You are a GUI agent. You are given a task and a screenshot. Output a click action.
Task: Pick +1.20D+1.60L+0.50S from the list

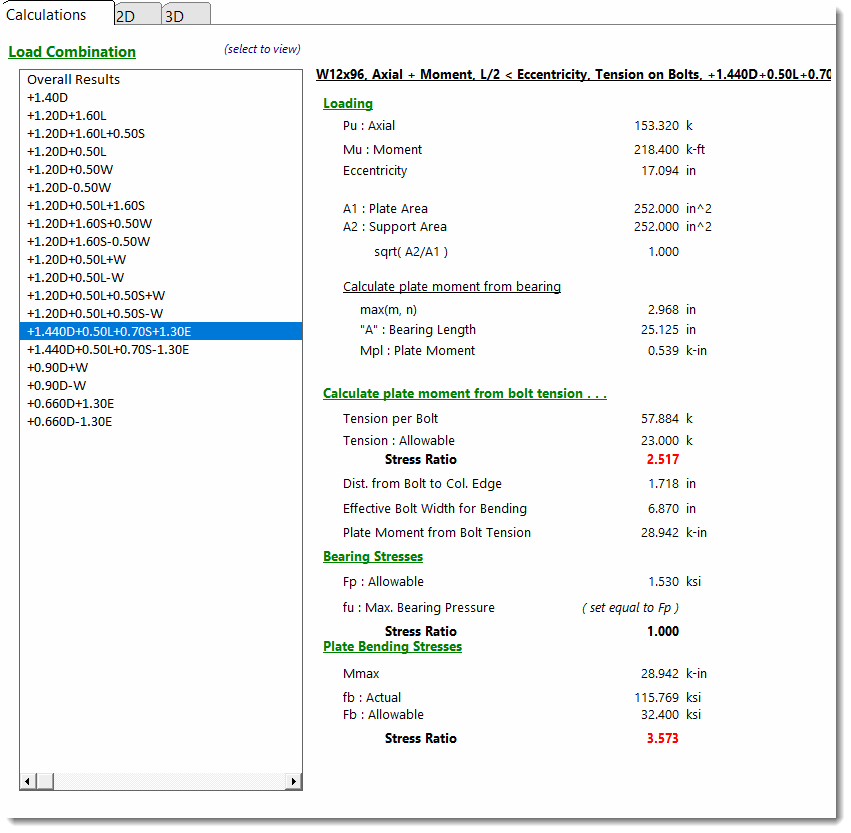tap(85, 134)
